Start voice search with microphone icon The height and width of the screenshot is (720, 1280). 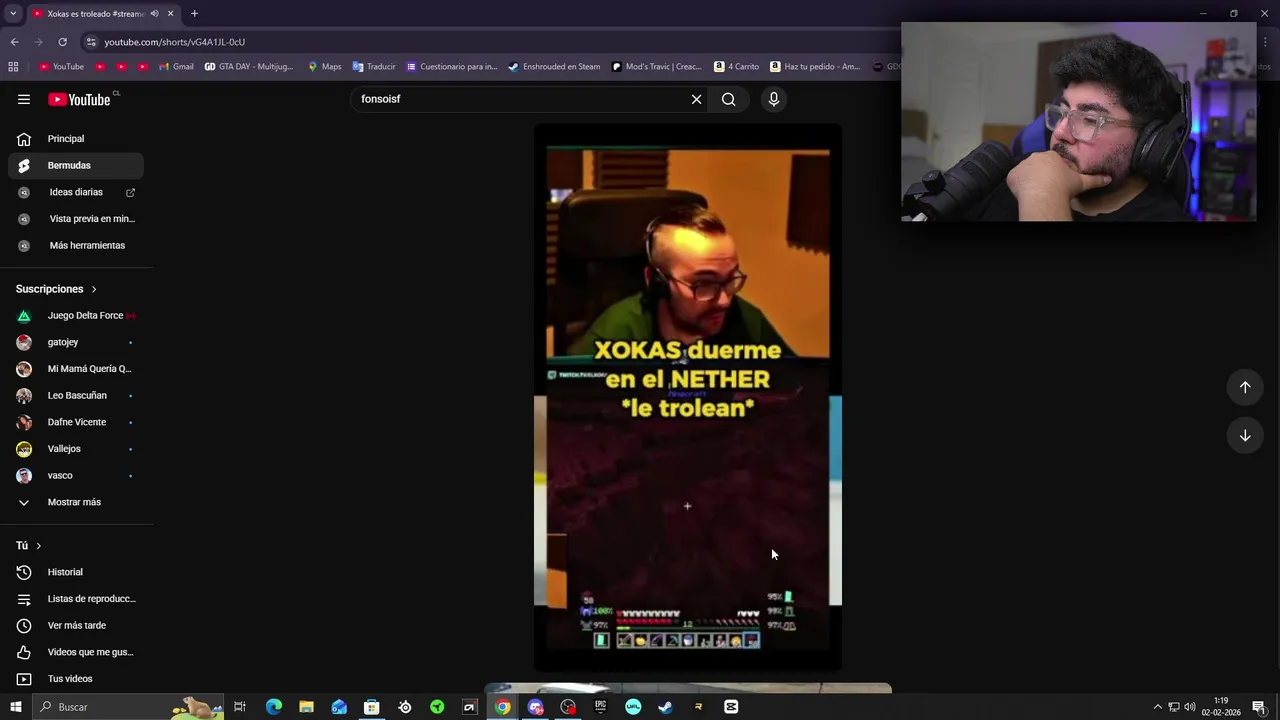773,99
